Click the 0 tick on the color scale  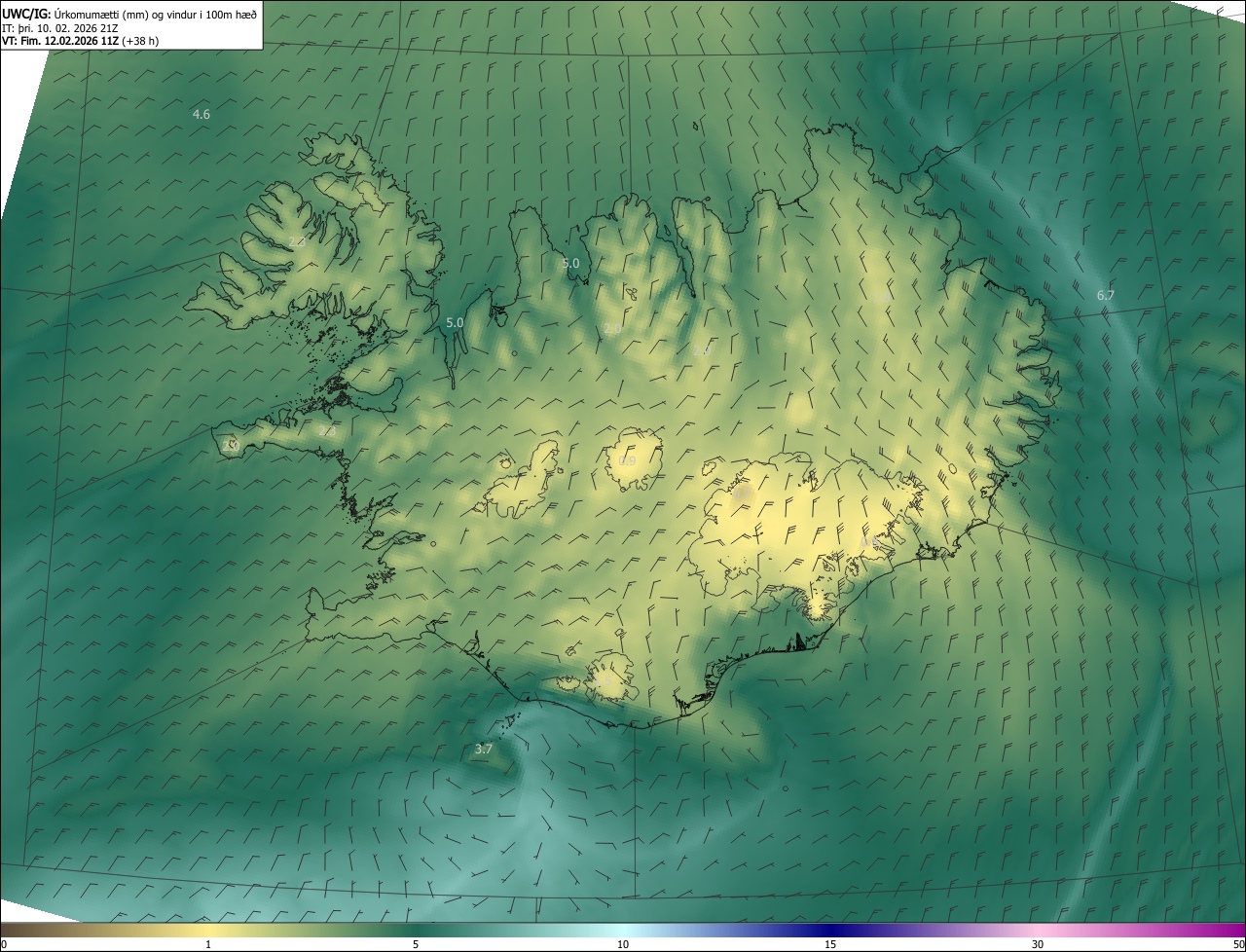tap(3, 944)
